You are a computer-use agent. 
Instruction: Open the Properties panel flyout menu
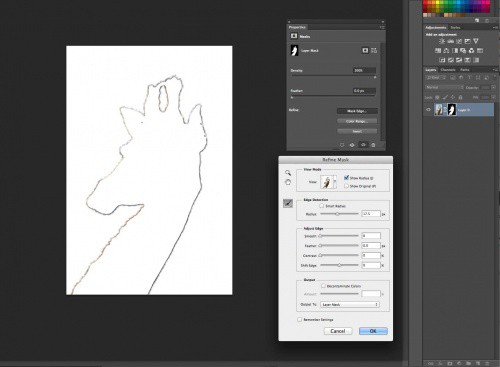[x=382, y=27]
